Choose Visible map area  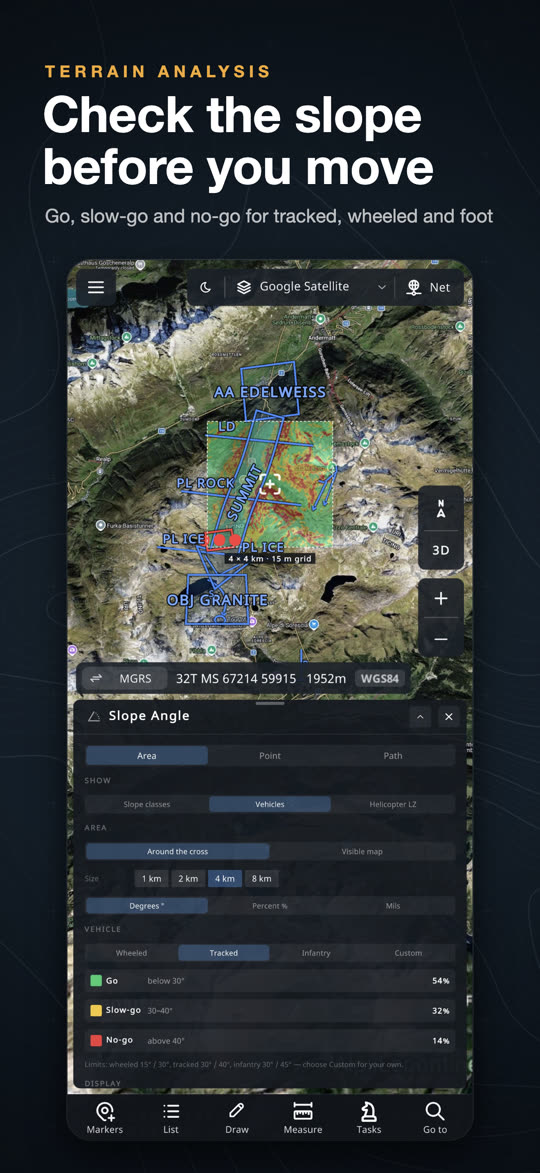(x=362, y=851)
